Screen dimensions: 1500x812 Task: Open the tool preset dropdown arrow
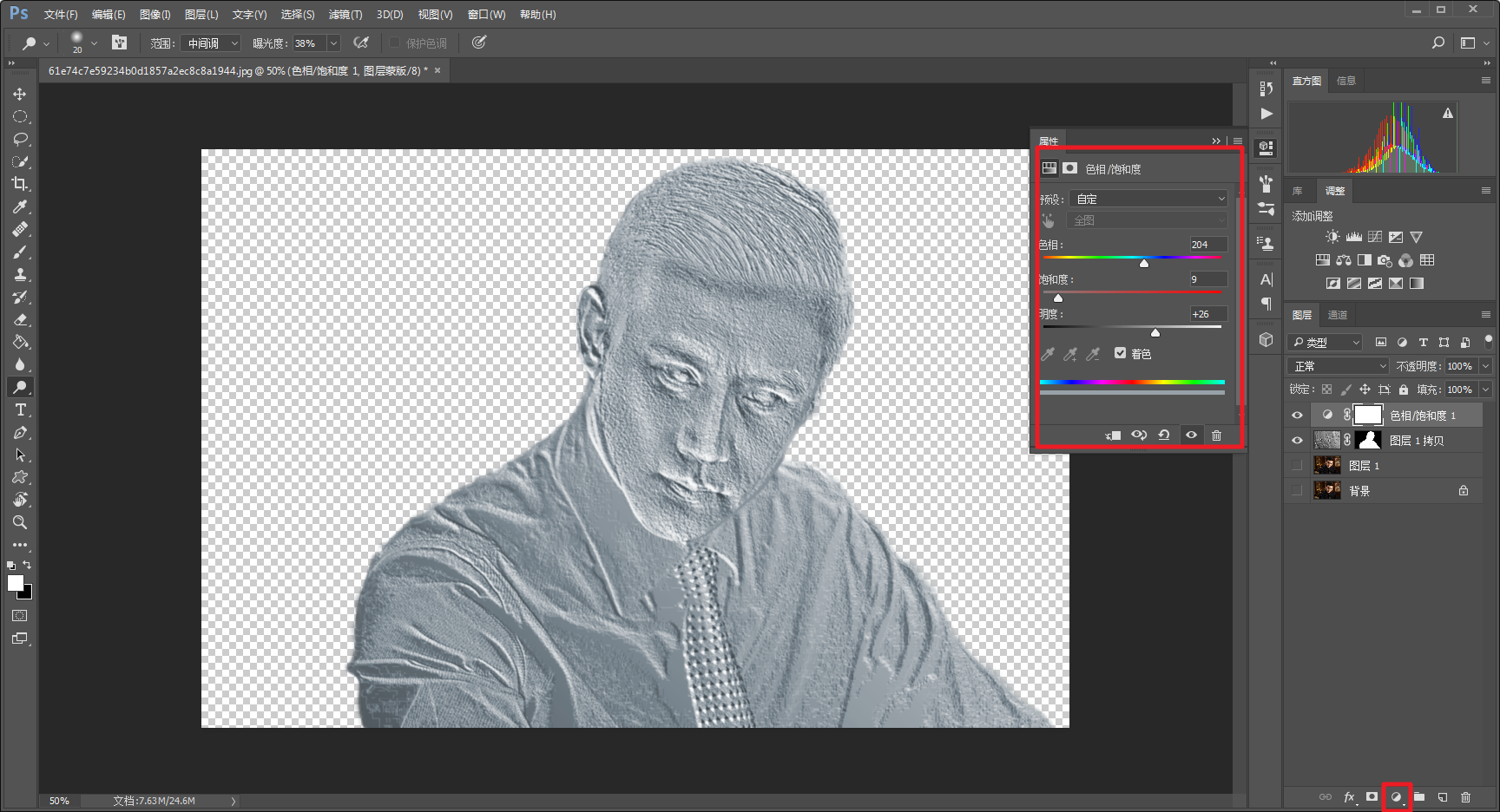[46, 43]
